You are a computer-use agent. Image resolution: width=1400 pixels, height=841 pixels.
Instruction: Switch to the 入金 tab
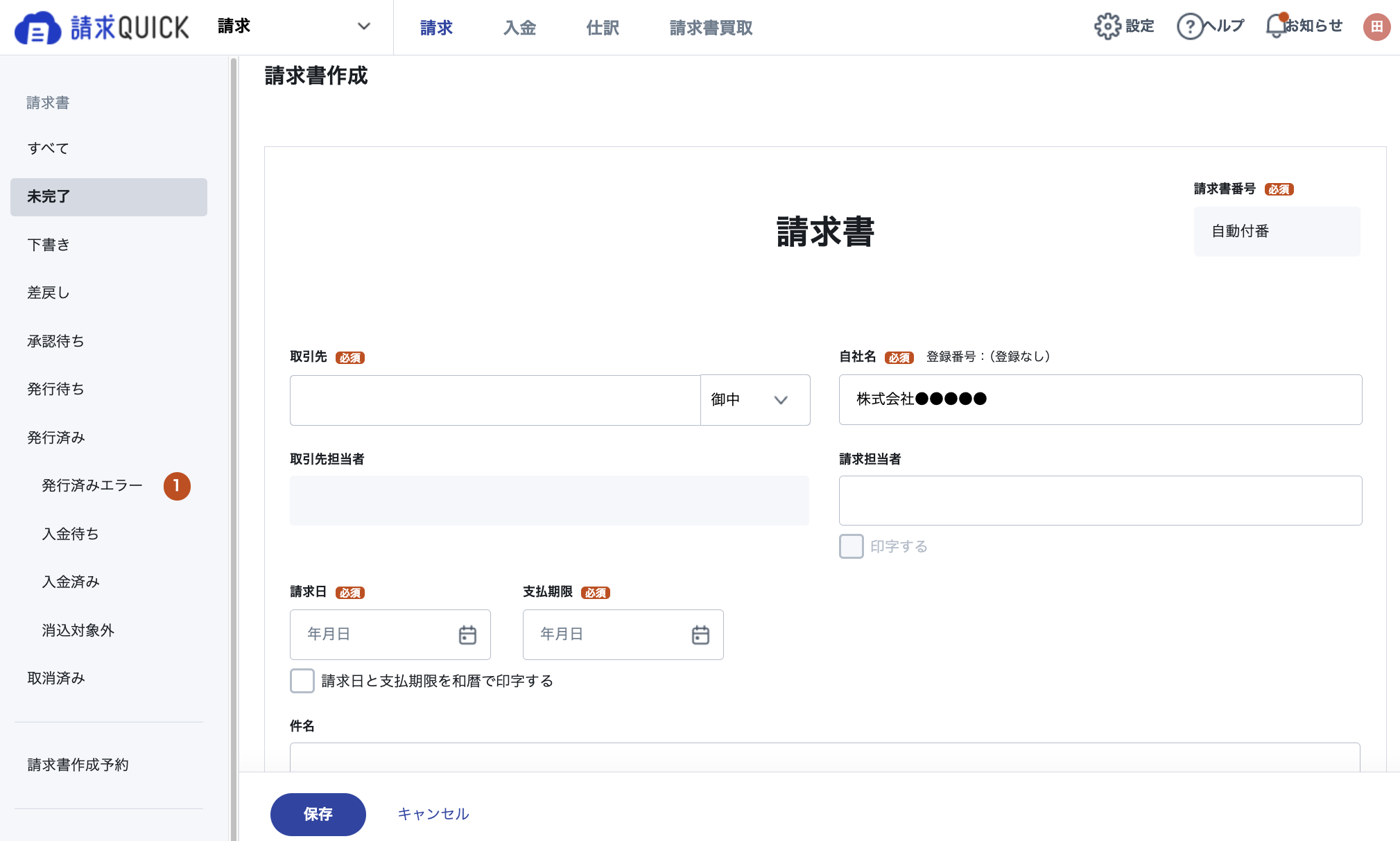coord(519,28)
